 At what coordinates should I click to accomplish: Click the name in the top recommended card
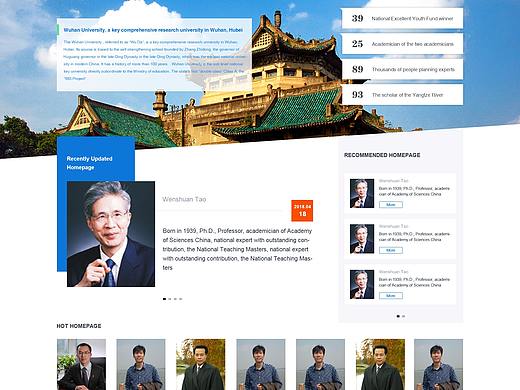click(393, 181)
